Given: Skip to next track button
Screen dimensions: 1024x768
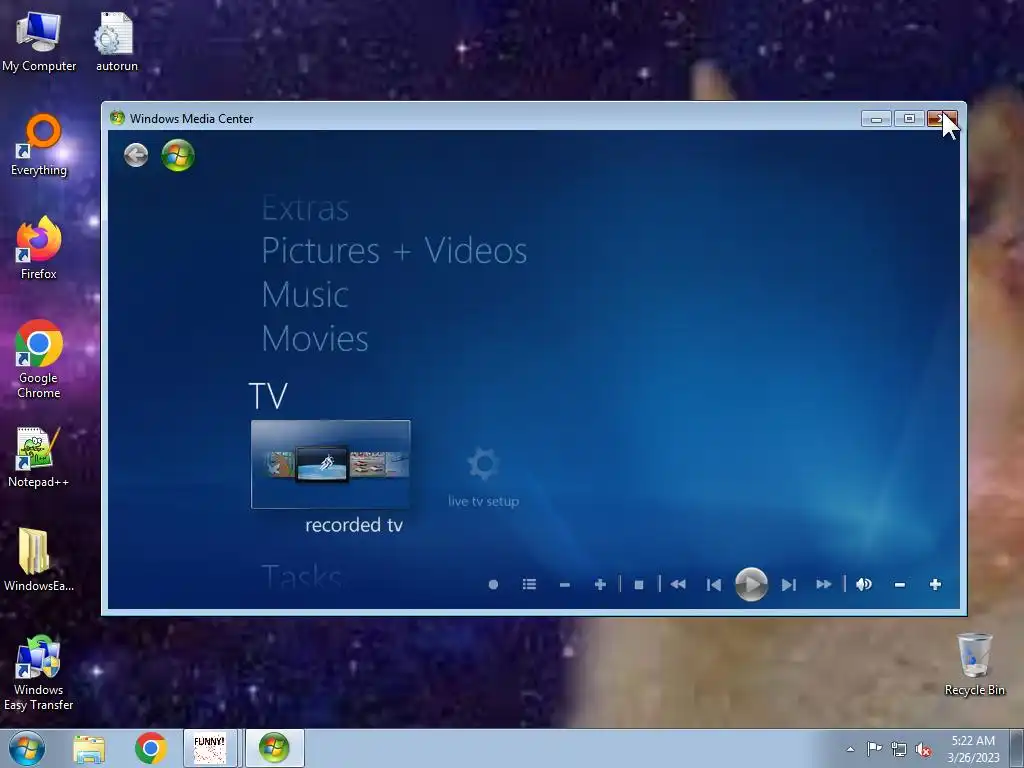Looking at the screenshot, I should (789, 585).
